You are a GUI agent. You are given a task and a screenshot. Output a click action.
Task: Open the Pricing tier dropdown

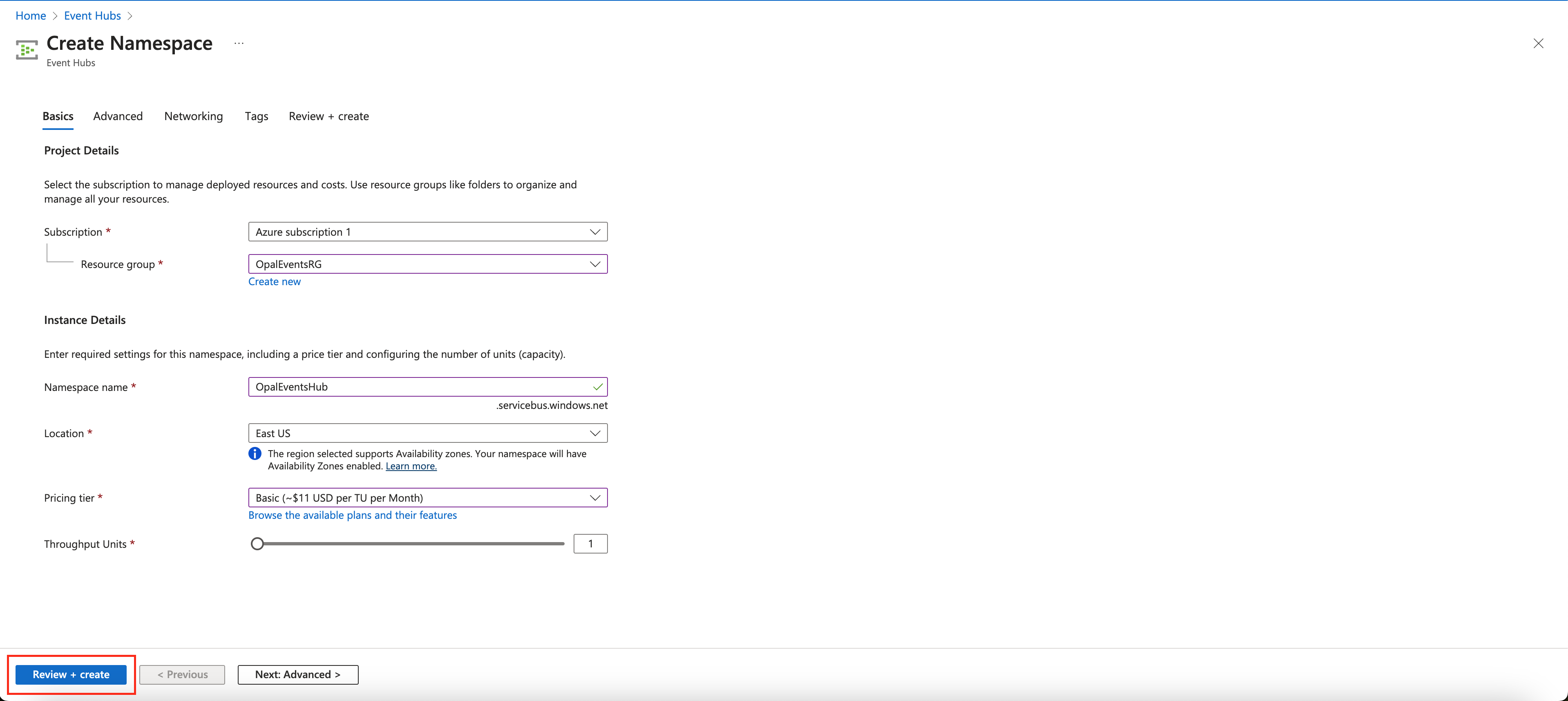pyautogui.click(x=427, y=498)
